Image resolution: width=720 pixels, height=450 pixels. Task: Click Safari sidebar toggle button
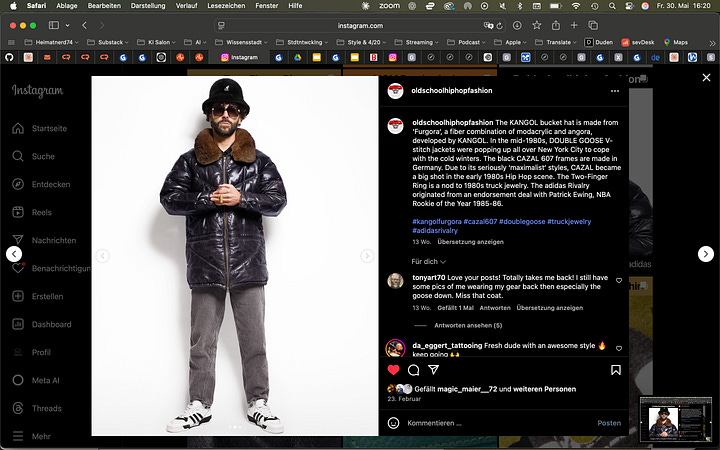[54, 25]
